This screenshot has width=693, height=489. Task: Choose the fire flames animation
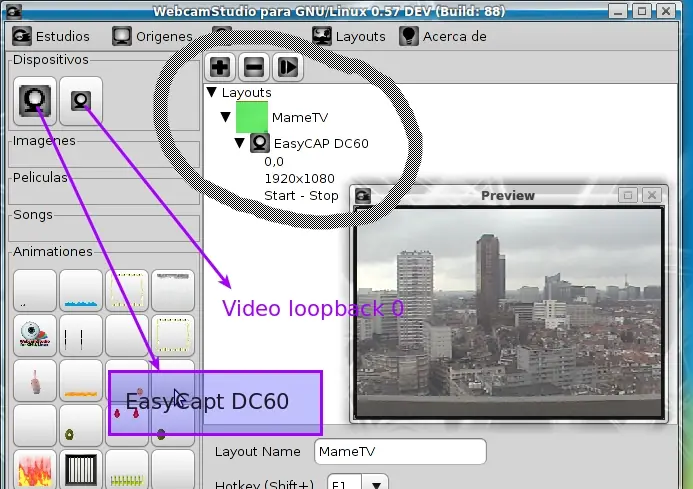click(35, 470)
